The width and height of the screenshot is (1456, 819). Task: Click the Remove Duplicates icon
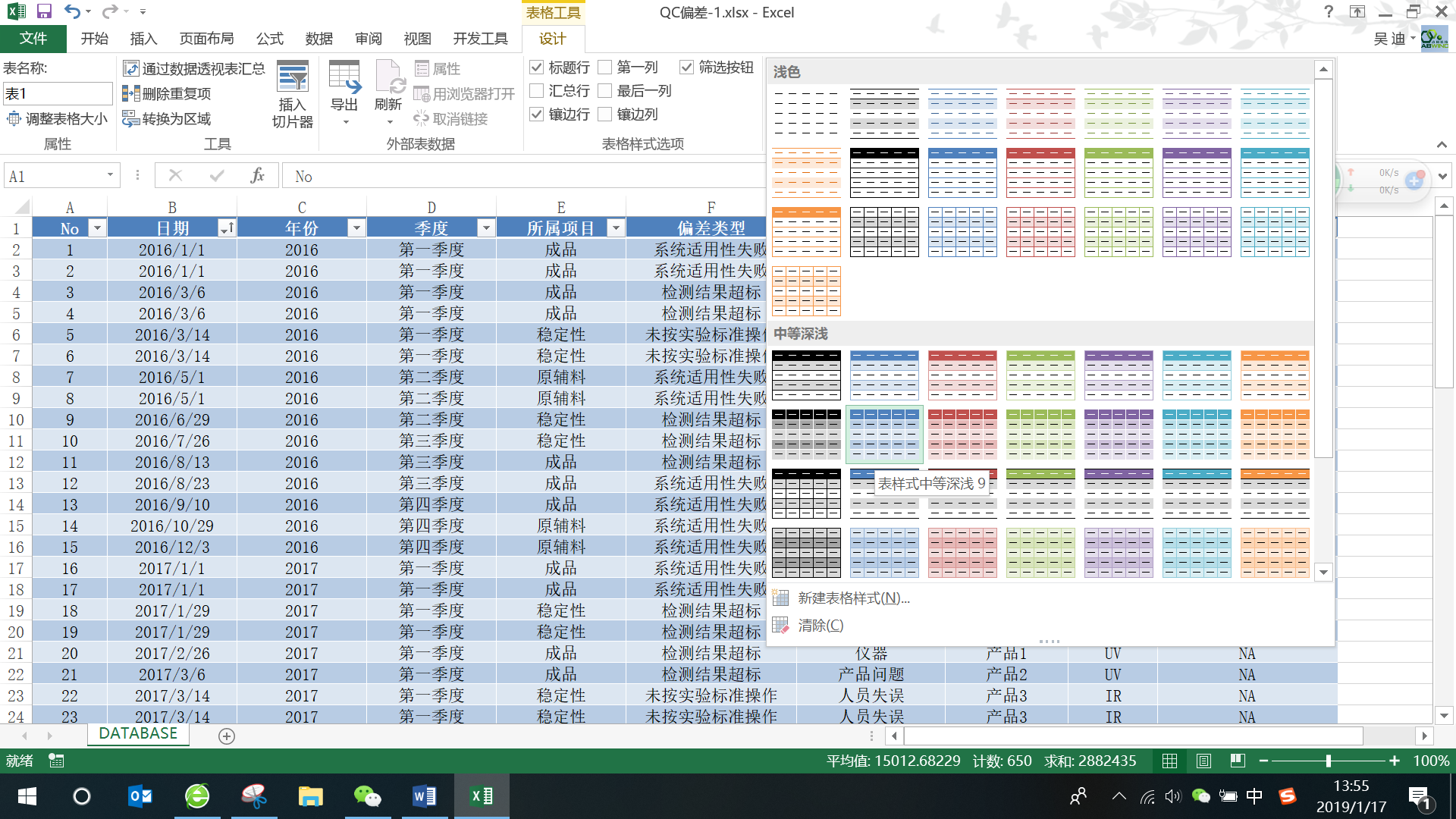pyautogui.click(x=131, y=94)
